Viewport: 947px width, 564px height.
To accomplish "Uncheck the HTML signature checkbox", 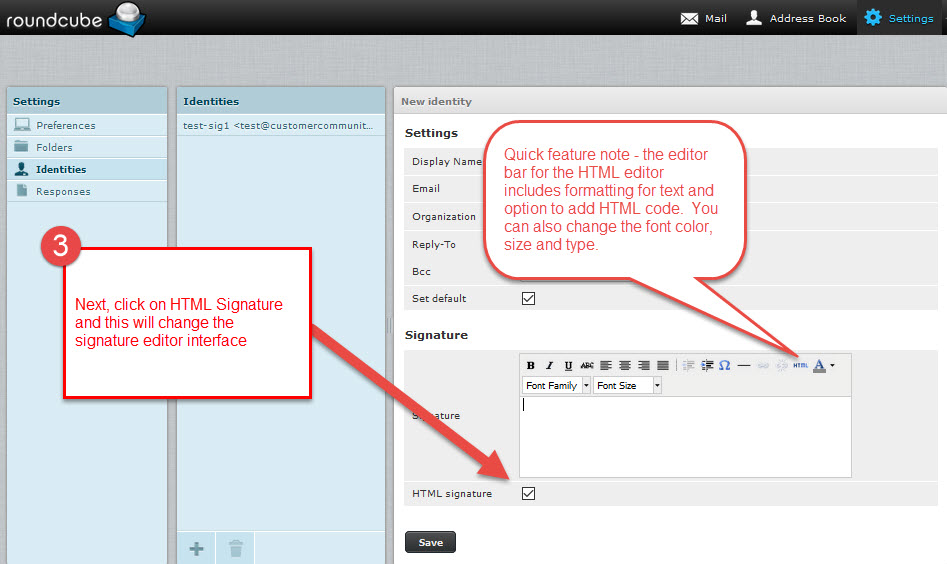I will [529, 493].
